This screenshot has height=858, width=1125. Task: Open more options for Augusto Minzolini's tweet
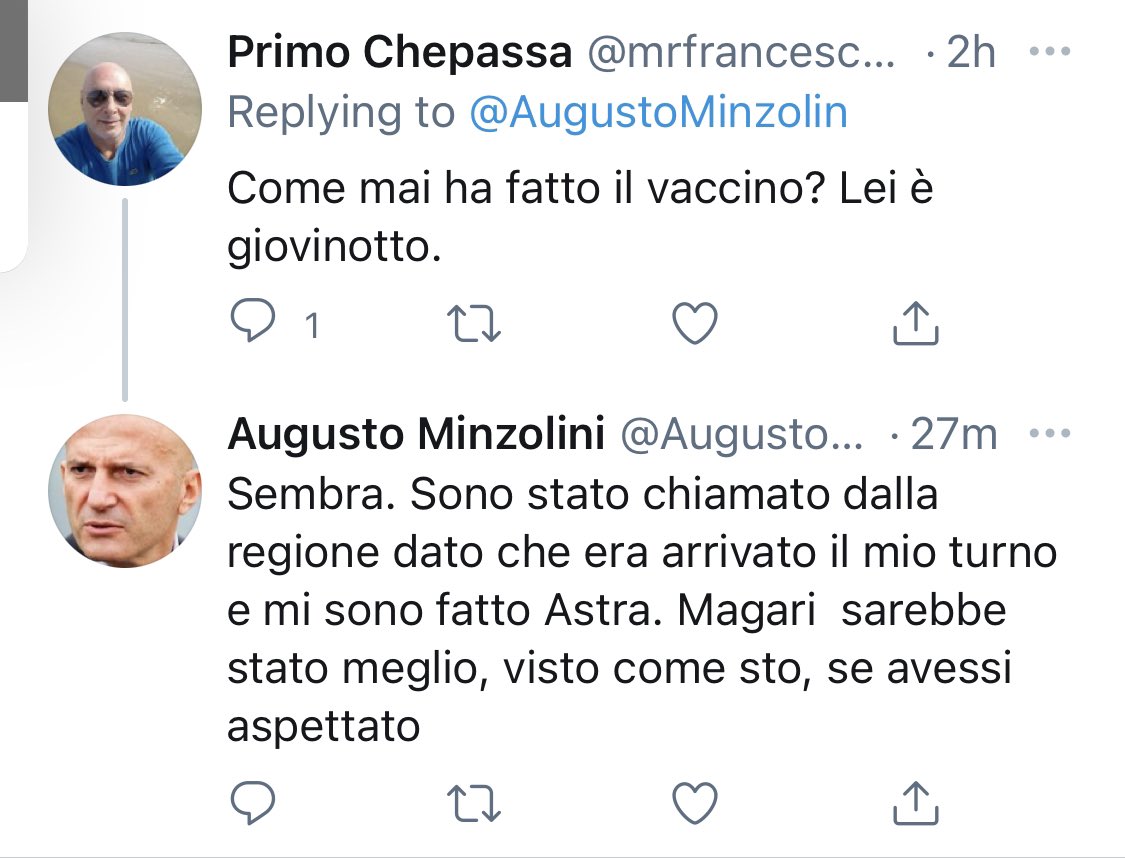(1049, 434)
